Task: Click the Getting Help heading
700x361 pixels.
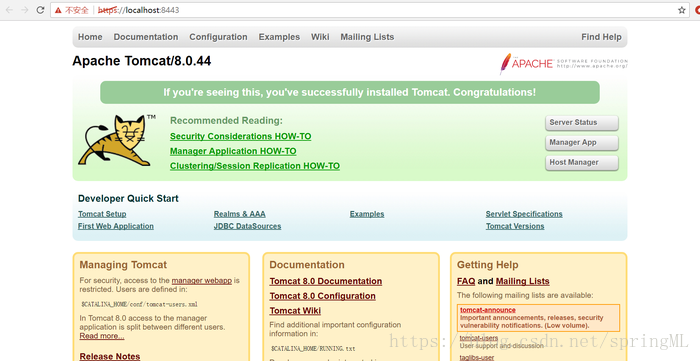Action: click(488, 265)
